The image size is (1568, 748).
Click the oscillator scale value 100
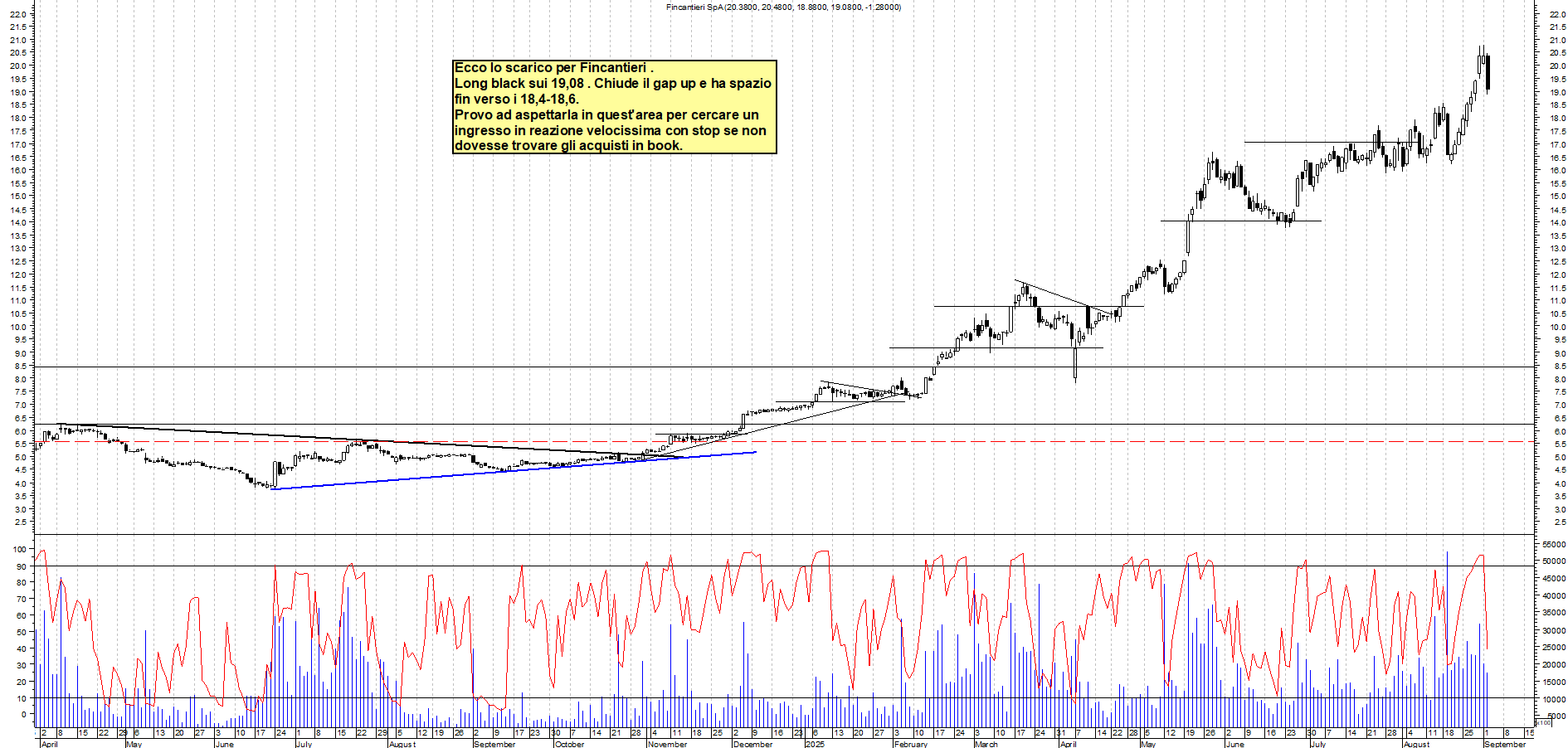[19, 549]
